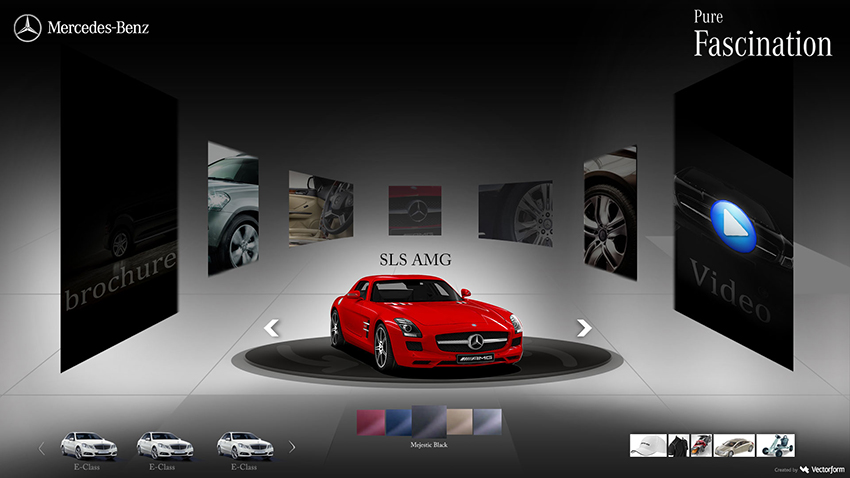
Task: Open the headlight gallery photo
Action: 233,209
